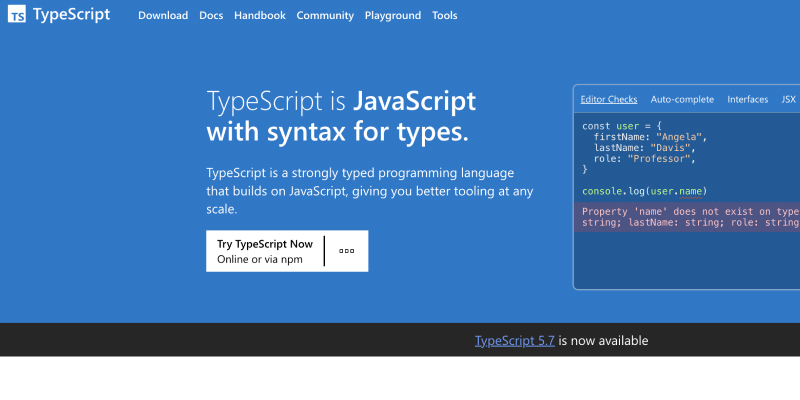Viewport: 800px width, 400px height.
Task: Switch to the Auto-complete tab
Action: tap(682, 99)
